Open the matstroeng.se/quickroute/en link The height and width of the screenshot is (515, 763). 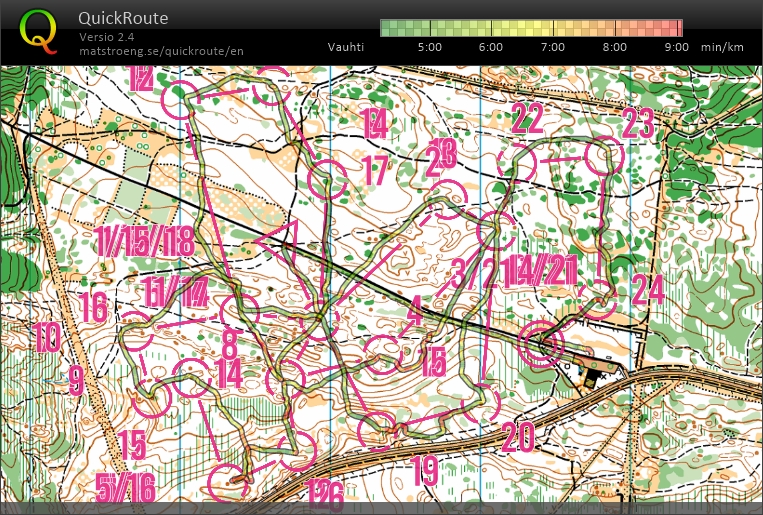click(160, 50)
